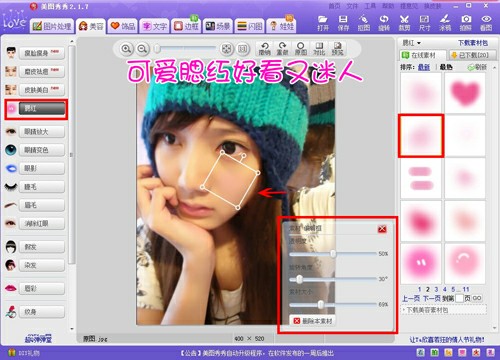This screenshot has width=500, height=360.
Task: Click the save (保存) disk icon
Action: click(x=343, y=23)
